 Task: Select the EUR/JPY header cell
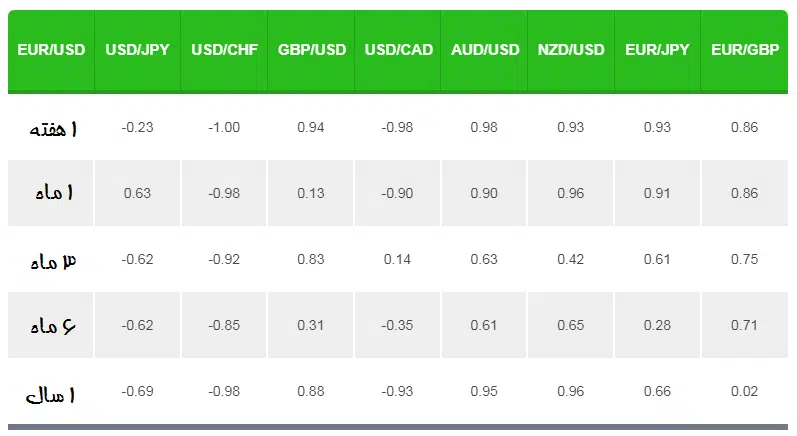pos(657,50)
